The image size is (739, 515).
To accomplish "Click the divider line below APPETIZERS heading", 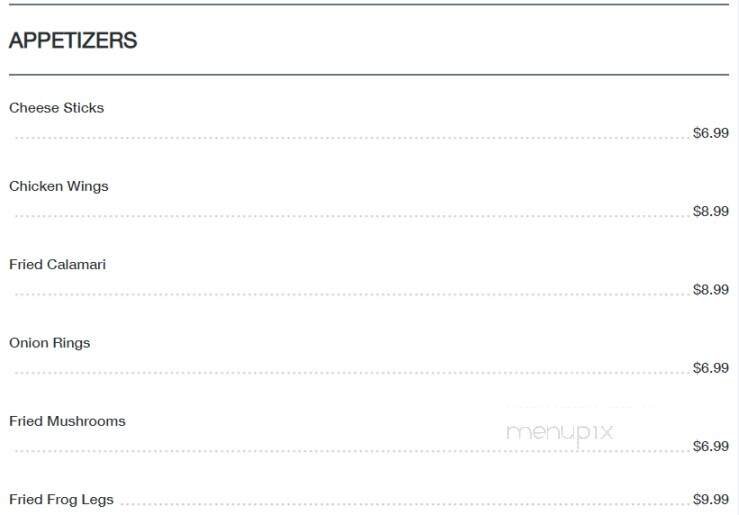I will [x=368, y=75].
